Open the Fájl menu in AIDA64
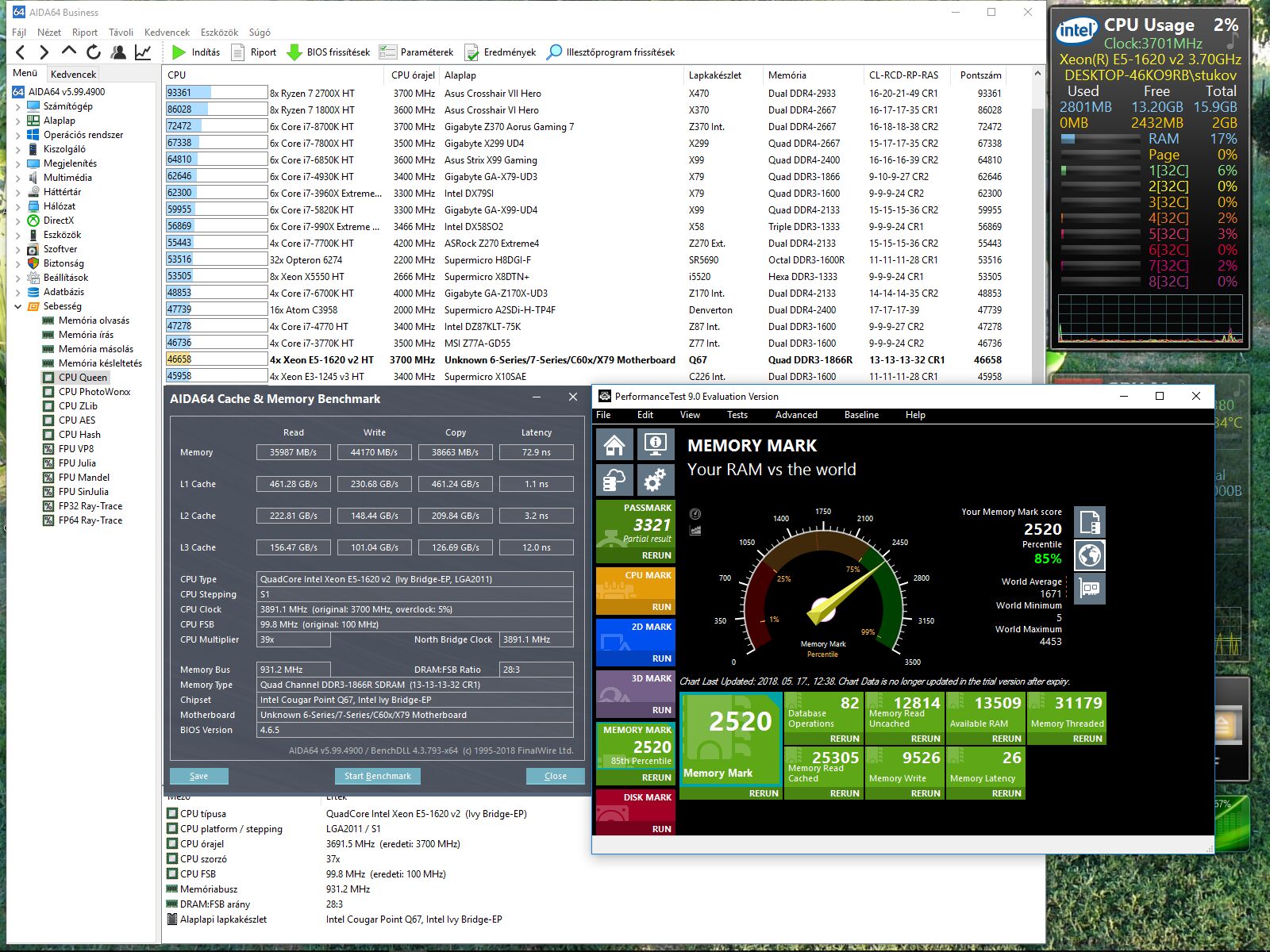The width and height of the screenshot is (1270, 952). pyautogui.click(x=19, y=33)
